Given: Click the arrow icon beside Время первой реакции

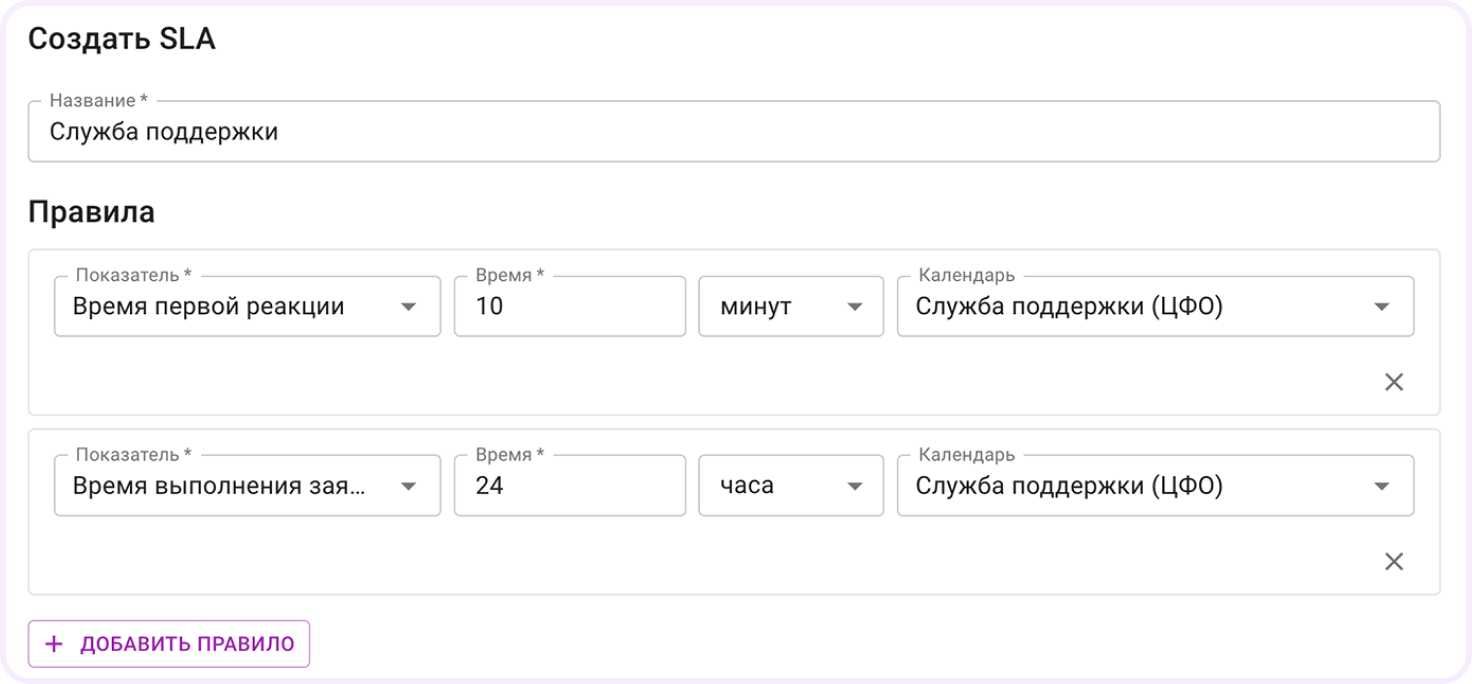Looking at the screenshot, I should point(408,307).
